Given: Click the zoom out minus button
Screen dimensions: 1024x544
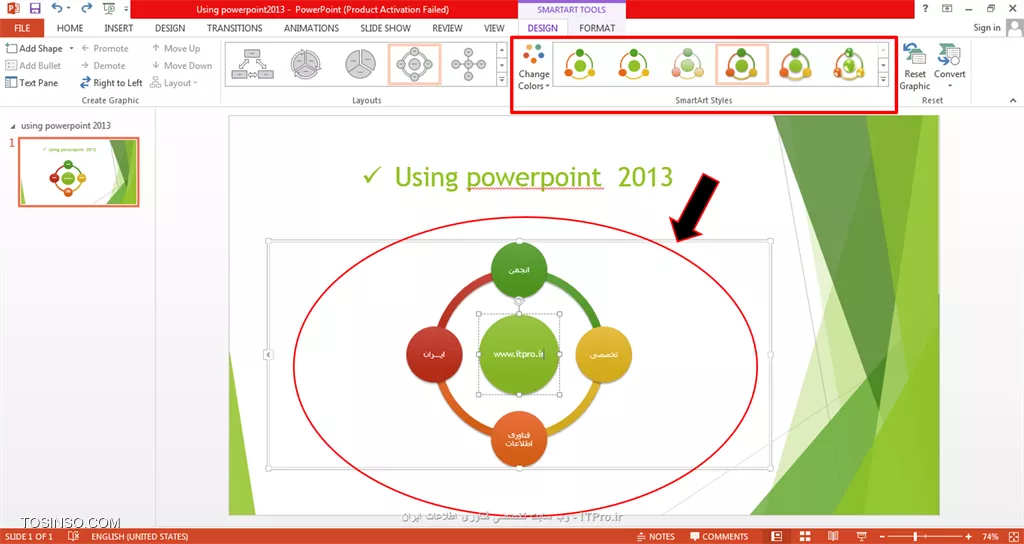Looking at the screenshot, I should (883, 537).
